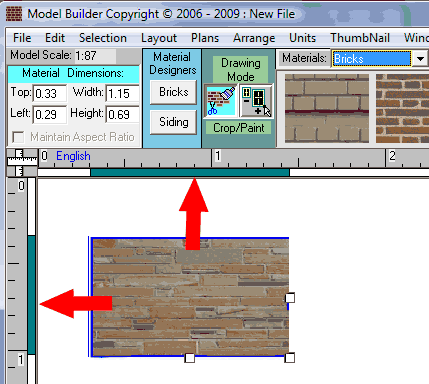Open the Bricks material designer
The width and height of the screenshot is (429, 384).
pos(173,92)
